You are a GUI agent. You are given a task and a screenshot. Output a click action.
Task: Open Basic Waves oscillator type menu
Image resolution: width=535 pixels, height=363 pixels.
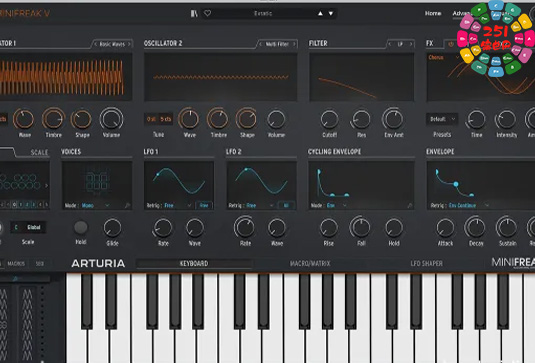click(x=112, y=44)
